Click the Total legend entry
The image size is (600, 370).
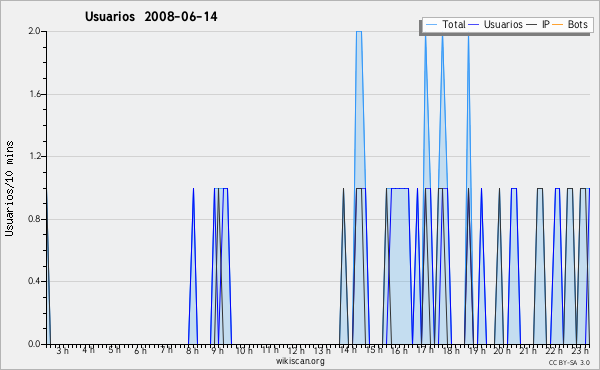click(445, 24)
